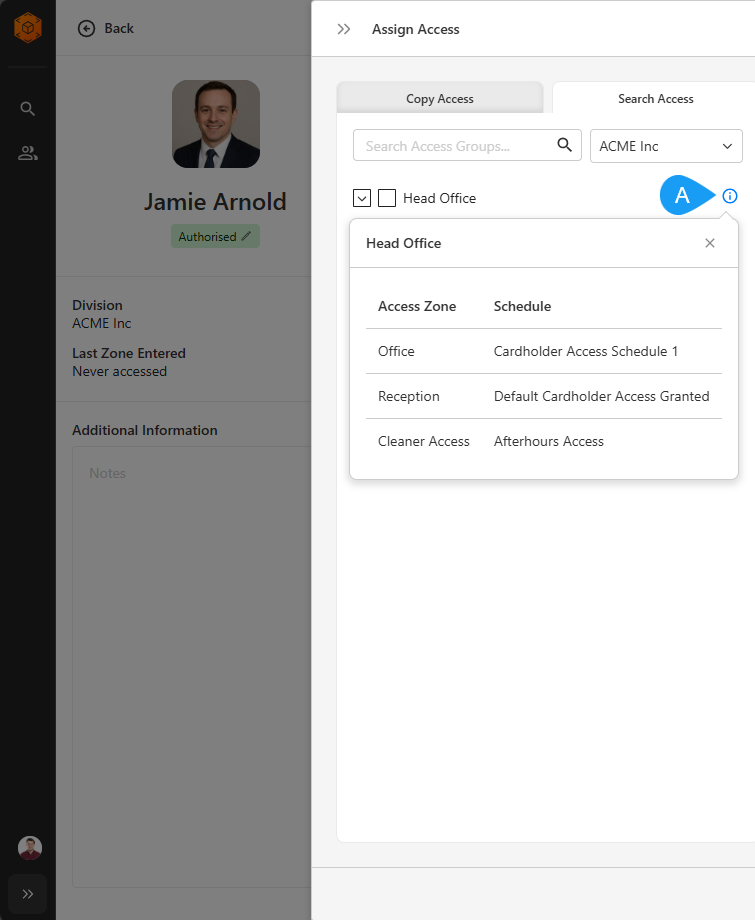
Task: Click the magnifier in the access groups search field
Action: (x=565, y=145)
